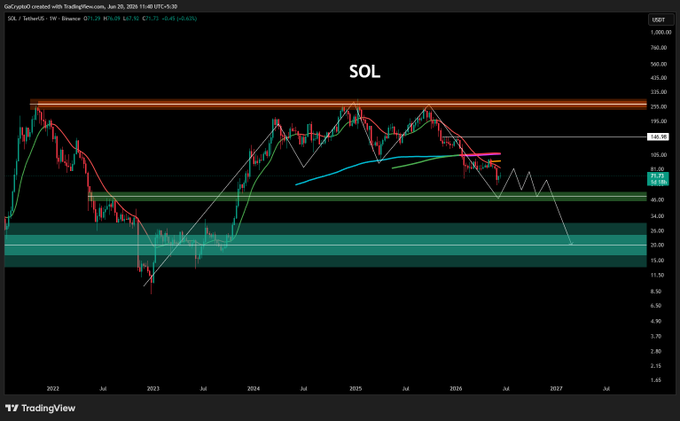The width and height of the screenshot is (680, 421).
Task: Click the 760.00 price axis label
Action: point(659,48)
